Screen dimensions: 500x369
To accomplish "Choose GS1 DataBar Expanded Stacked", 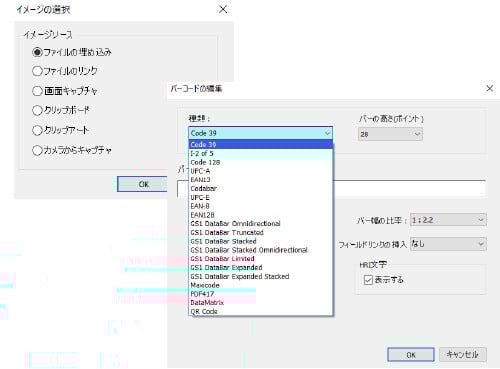I will (261, 276).
